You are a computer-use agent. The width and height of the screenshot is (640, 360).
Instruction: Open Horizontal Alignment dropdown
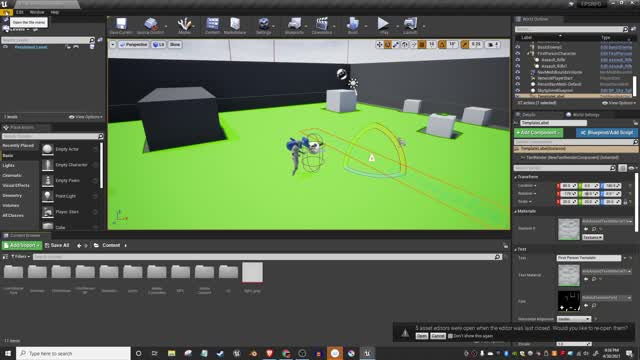573,319
